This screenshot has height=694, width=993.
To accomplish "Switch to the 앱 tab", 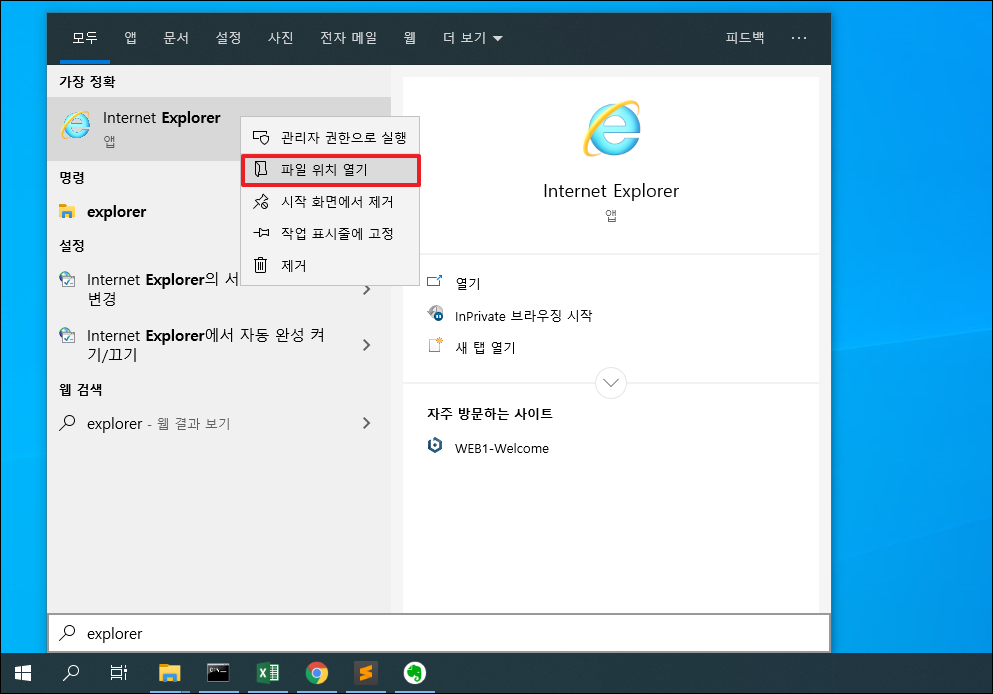I will 130,38.
